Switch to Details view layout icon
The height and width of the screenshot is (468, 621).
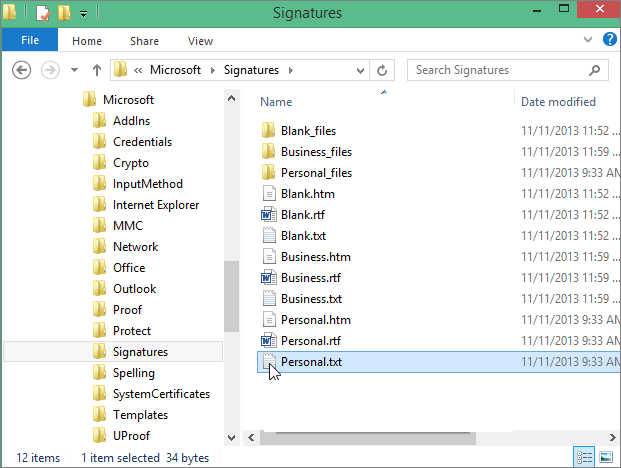tap(584, 457)
